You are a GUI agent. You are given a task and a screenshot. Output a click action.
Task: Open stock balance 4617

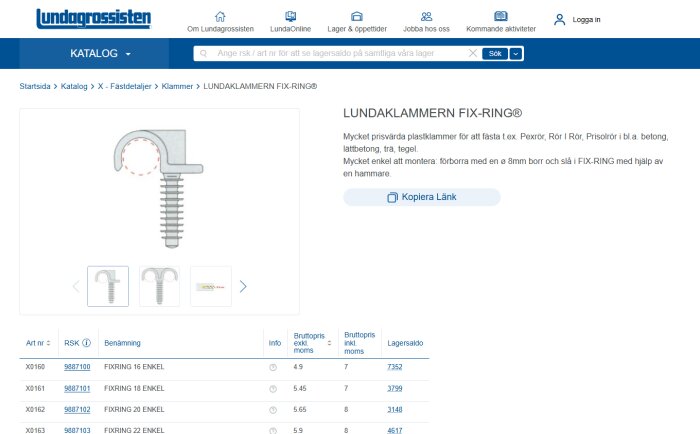395,430
